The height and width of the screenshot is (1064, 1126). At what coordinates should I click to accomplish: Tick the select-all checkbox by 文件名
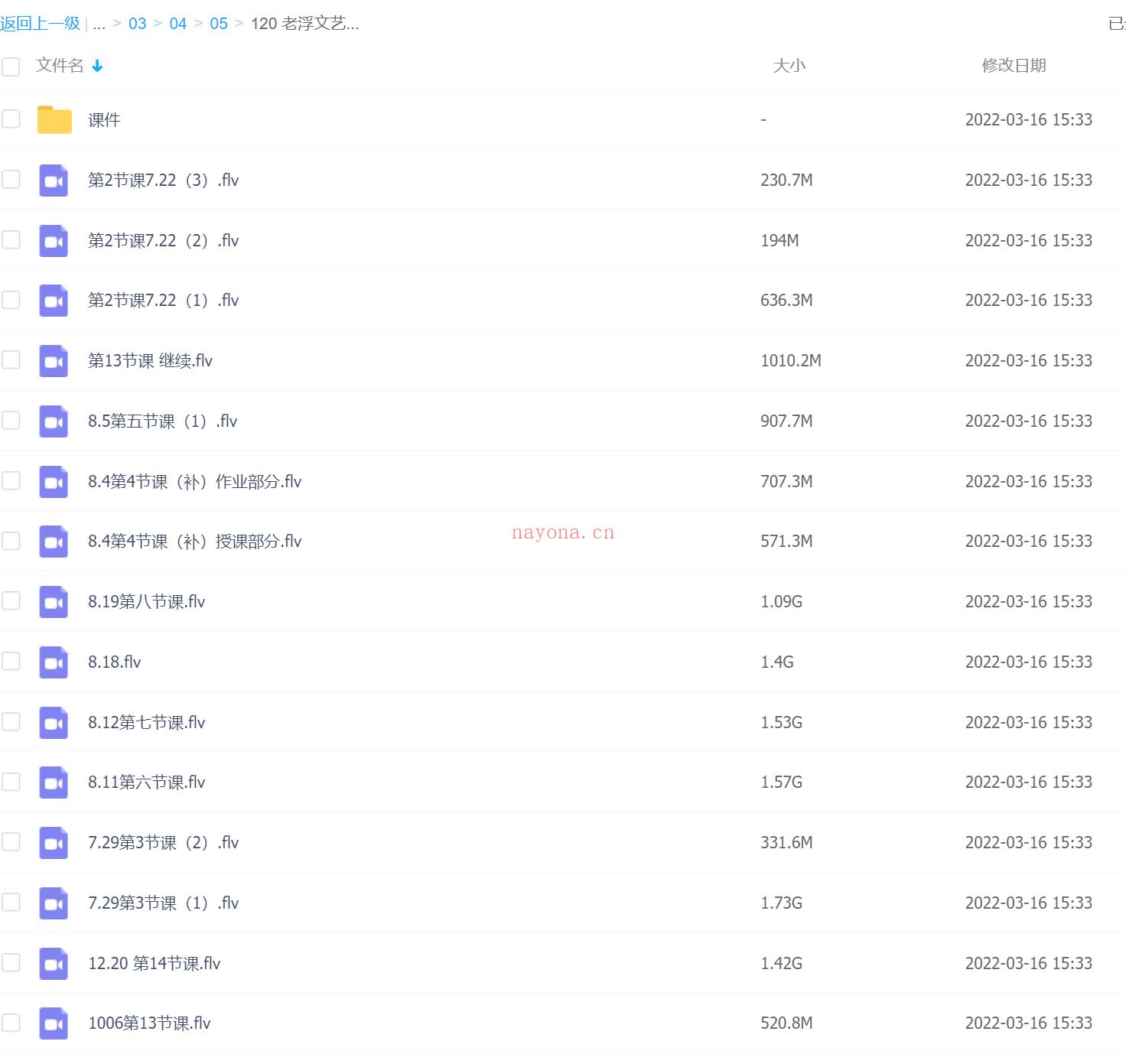(x=11, y=67)
